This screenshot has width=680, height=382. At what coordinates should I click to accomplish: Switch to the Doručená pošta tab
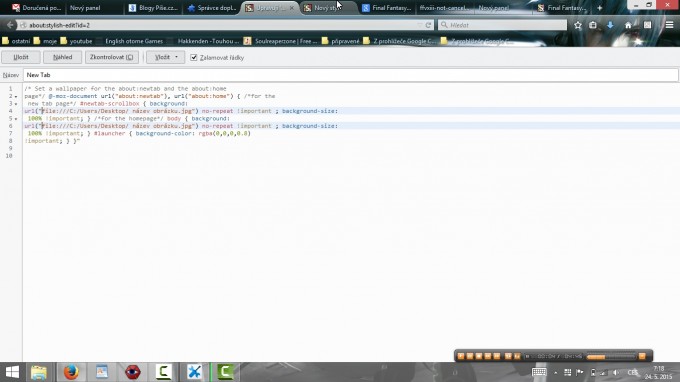pos(37,8)
